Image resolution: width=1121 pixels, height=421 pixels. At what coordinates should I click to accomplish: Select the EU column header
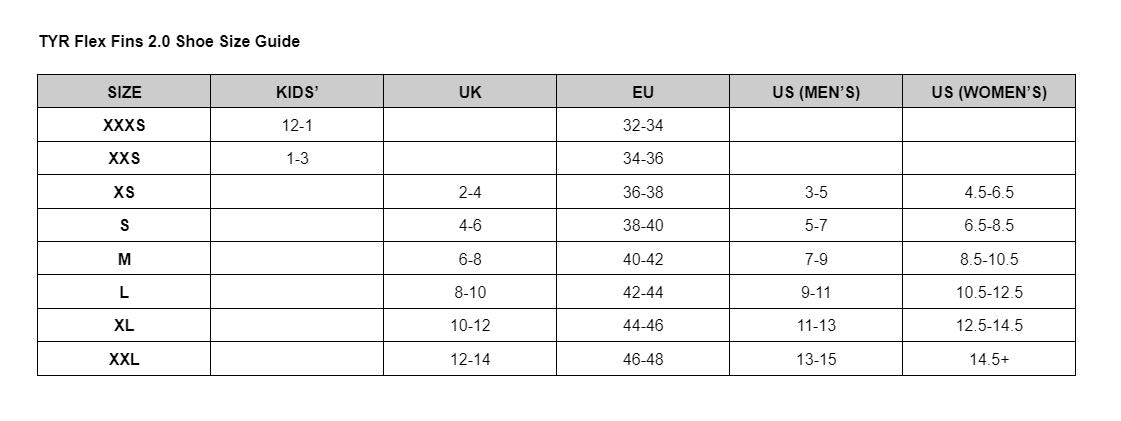(x=643, y=91)
